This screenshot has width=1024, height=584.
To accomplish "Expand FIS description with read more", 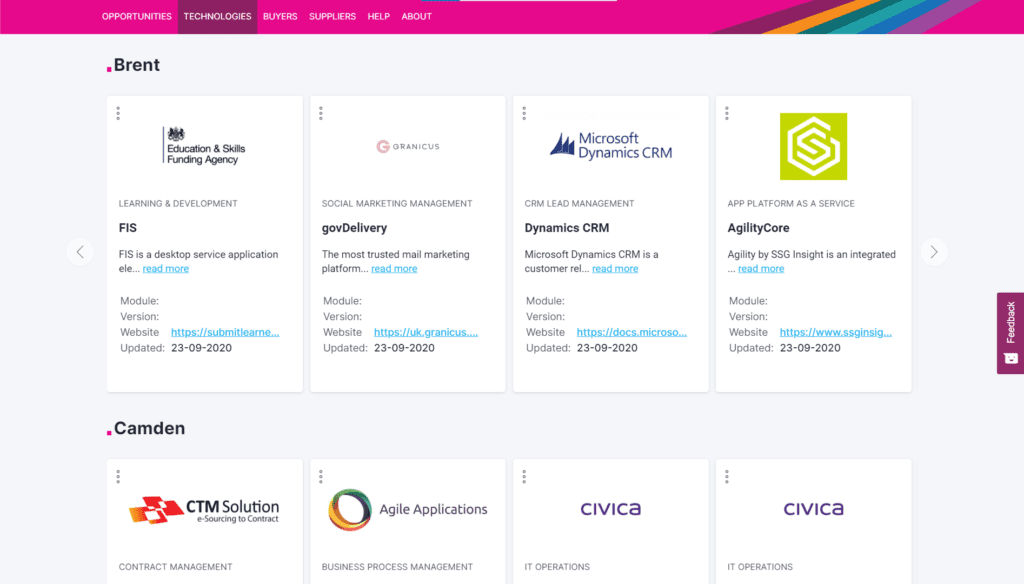I will (x=165, y=269).
